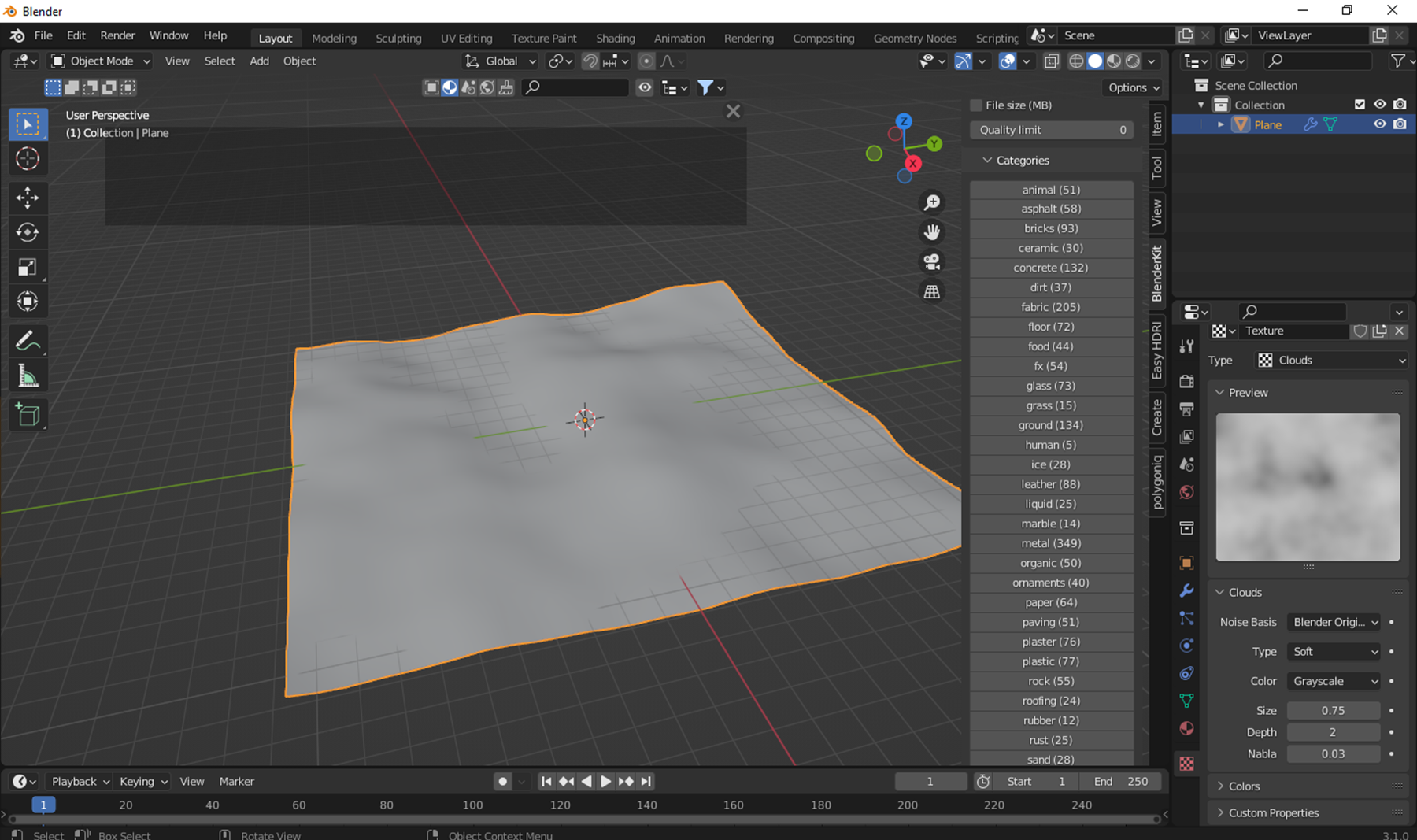Hide the Collection in viewport via eye

(1380, 105)
